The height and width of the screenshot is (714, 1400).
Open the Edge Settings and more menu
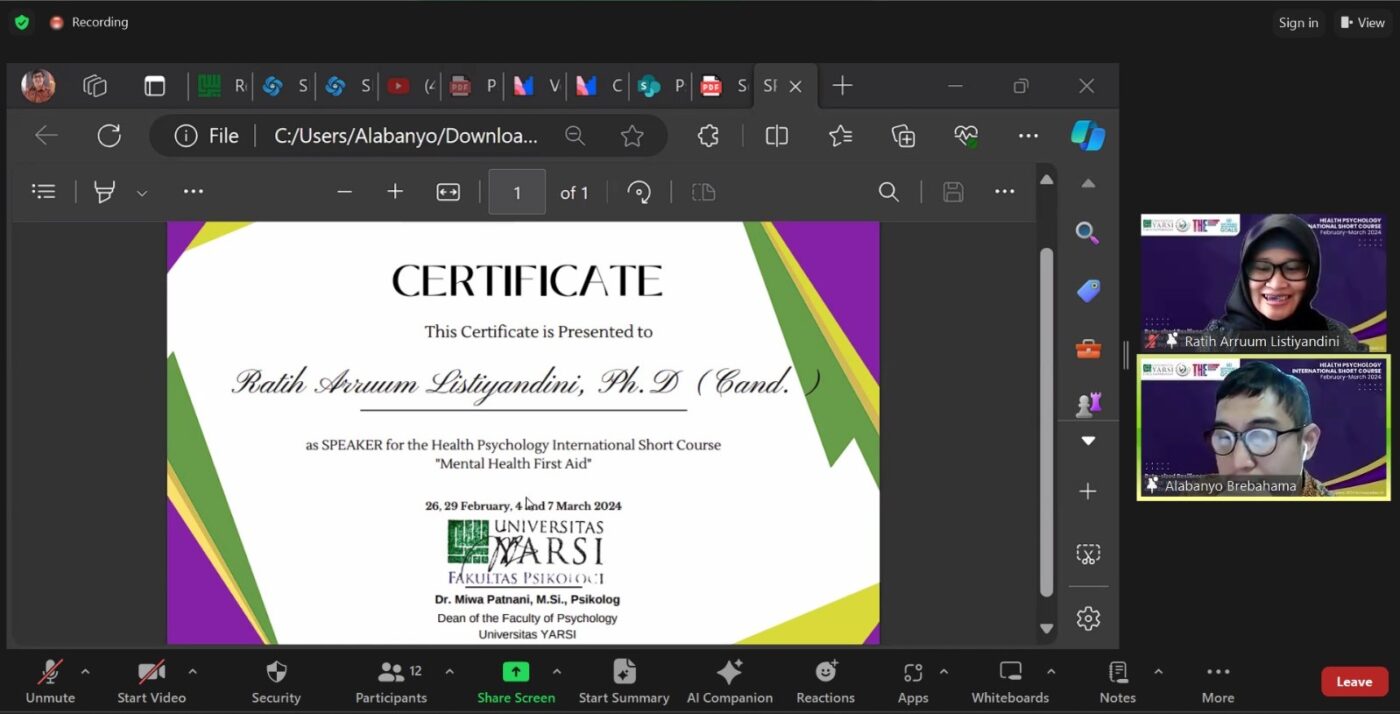point(1028,136)
